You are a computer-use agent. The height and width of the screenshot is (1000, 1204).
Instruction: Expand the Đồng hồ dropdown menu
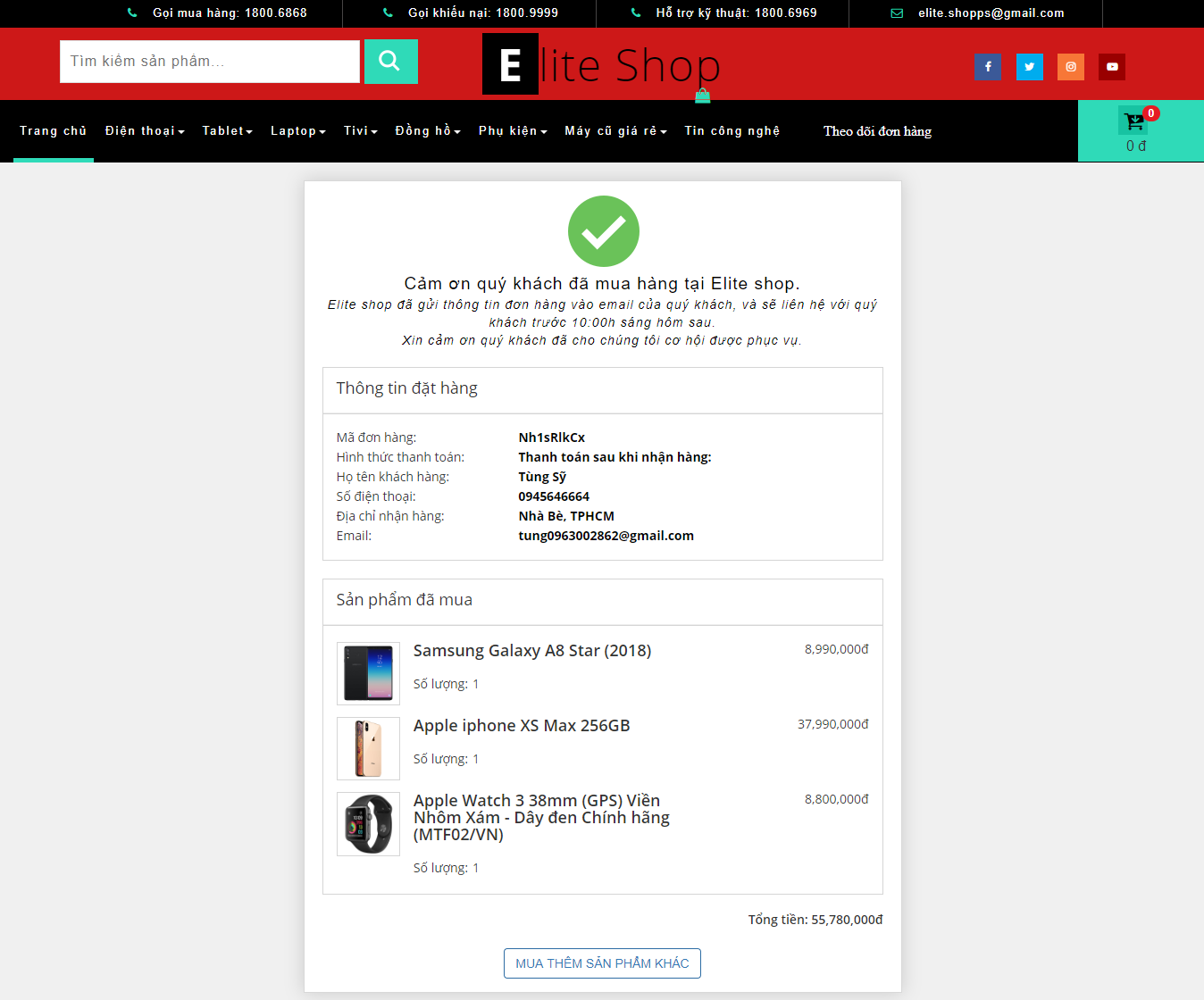428,130
